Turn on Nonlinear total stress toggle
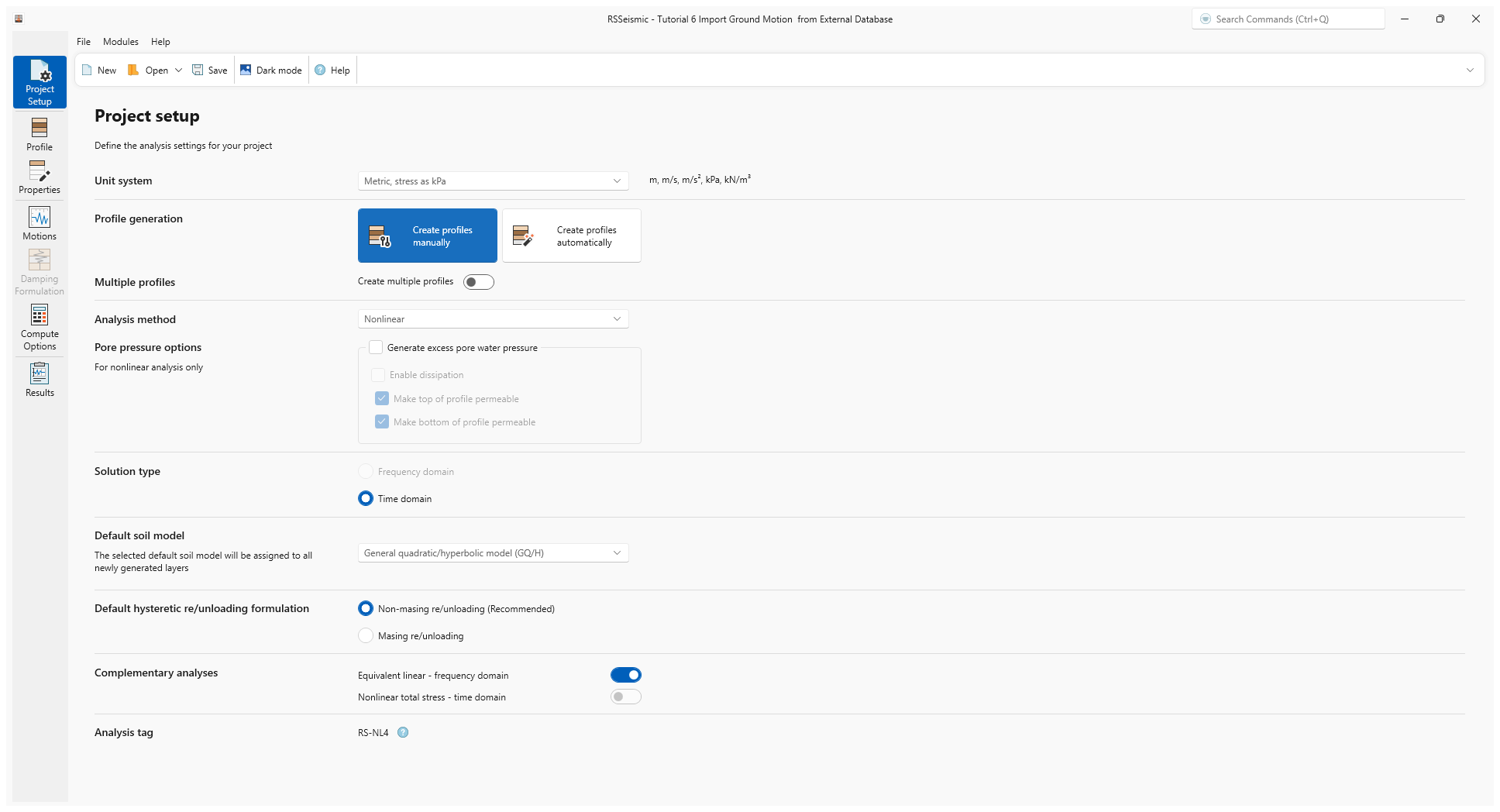The image size is (1500, 812). tap(625, 697)
